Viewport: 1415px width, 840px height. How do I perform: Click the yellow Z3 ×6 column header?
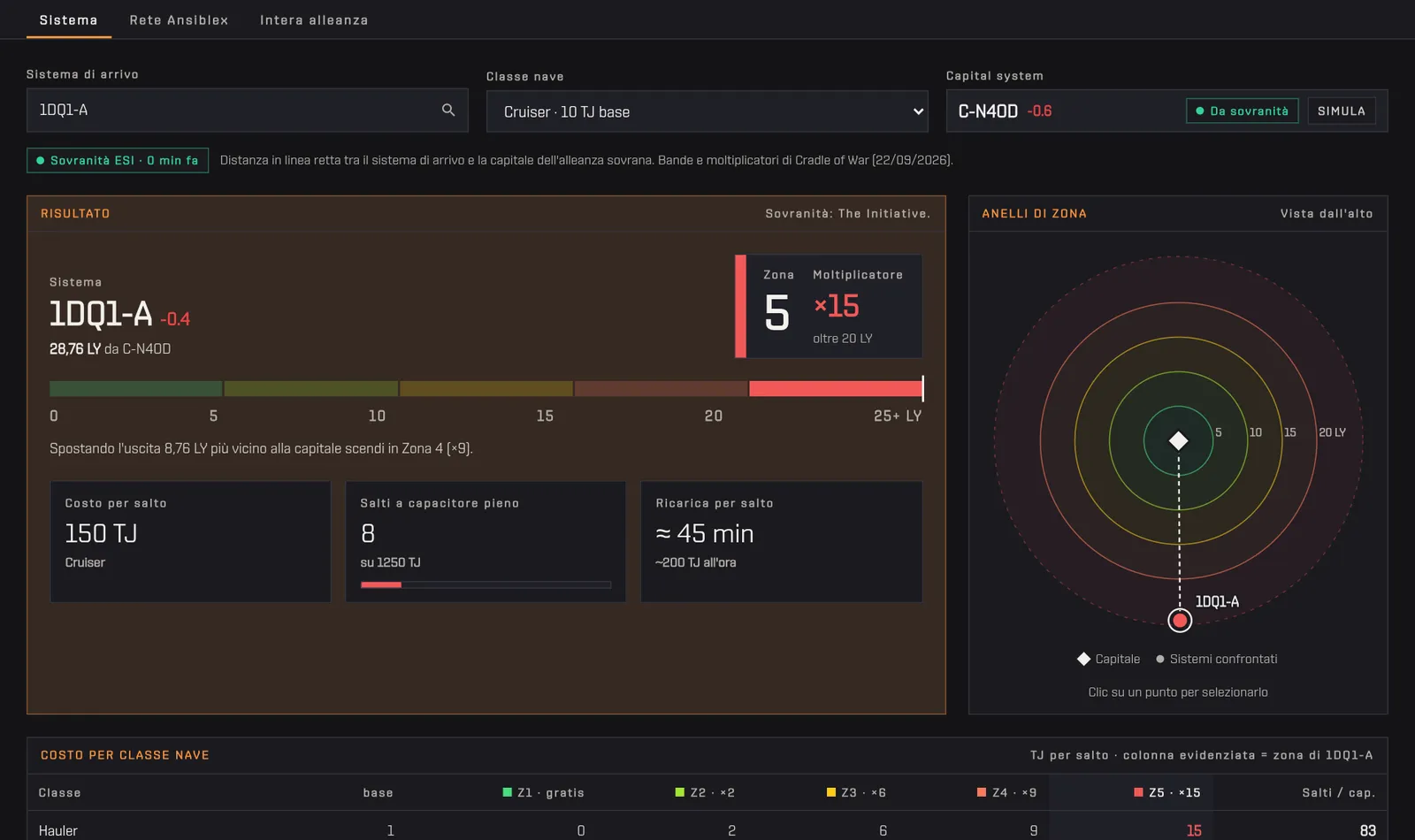pos(856,792)
